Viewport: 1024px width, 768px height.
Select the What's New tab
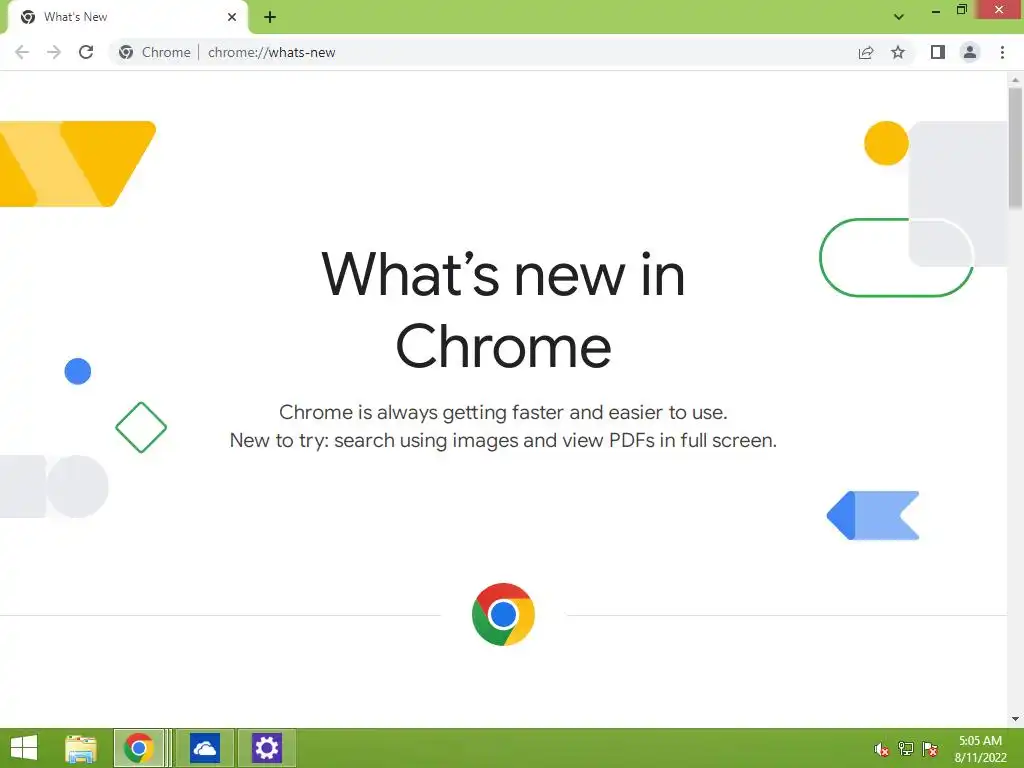point(127,17)
